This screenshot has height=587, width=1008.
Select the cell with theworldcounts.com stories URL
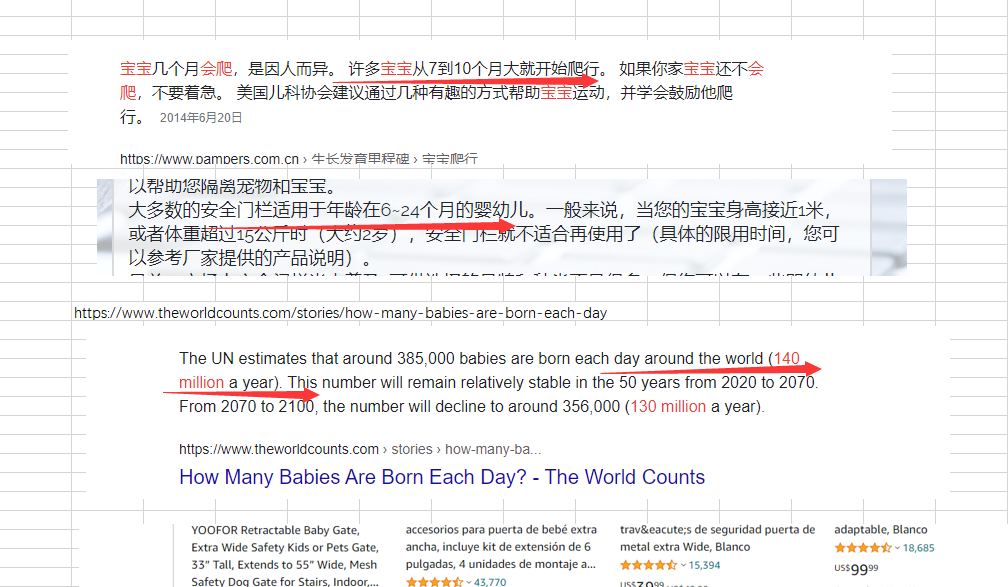coord(340,313)
